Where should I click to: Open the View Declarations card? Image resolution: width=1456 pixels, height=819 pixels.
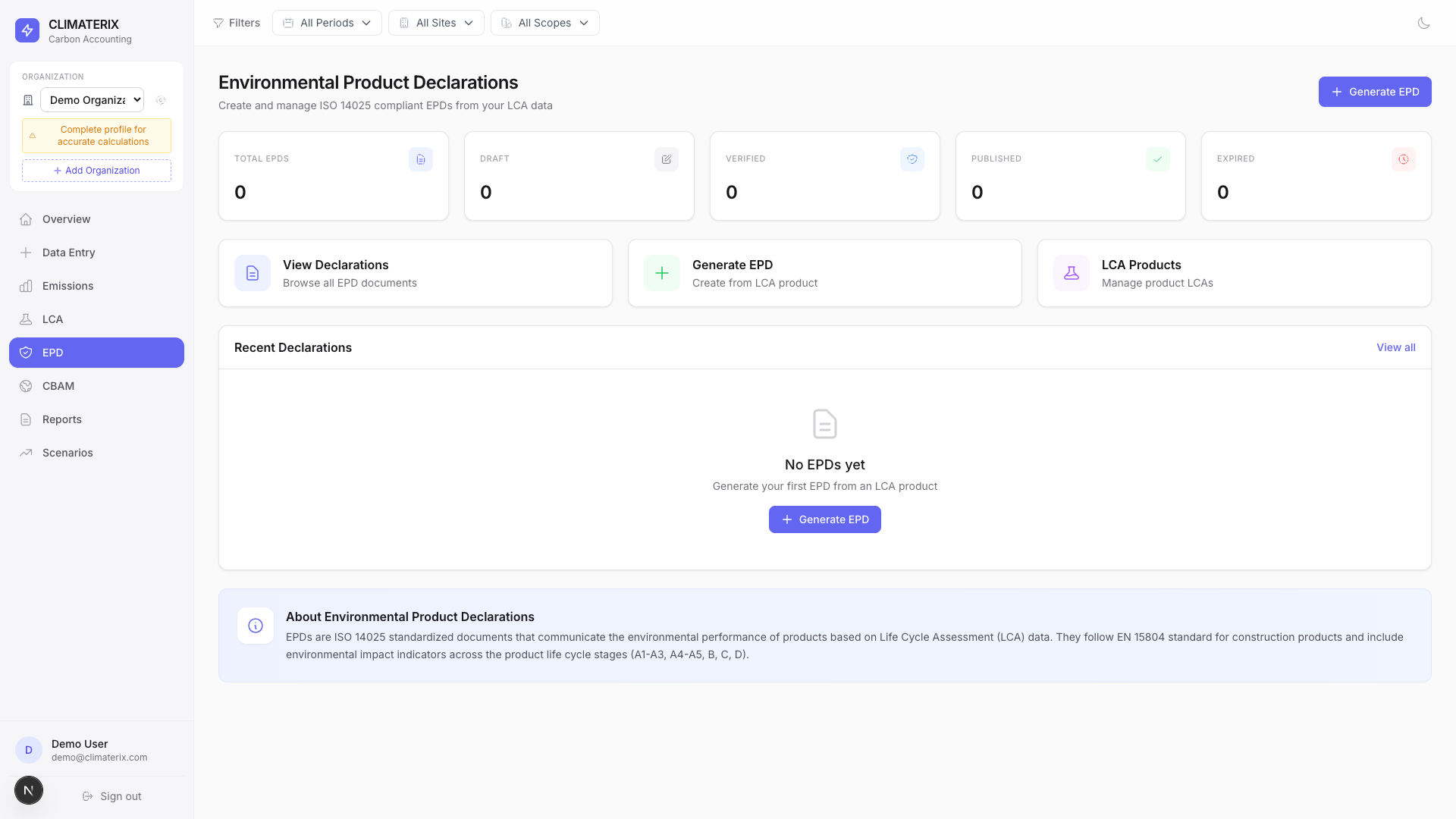click(415, 273)
